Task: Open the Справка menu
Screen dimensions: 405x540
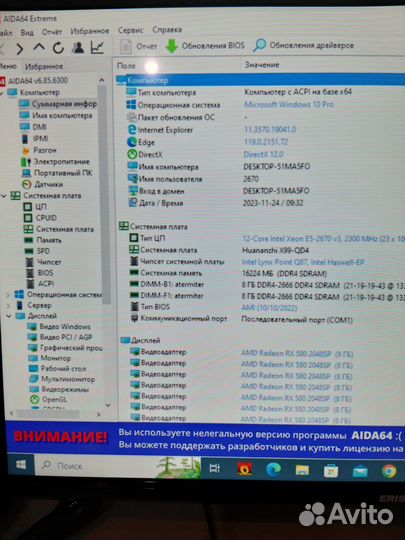Action: [x=167, y=30]
